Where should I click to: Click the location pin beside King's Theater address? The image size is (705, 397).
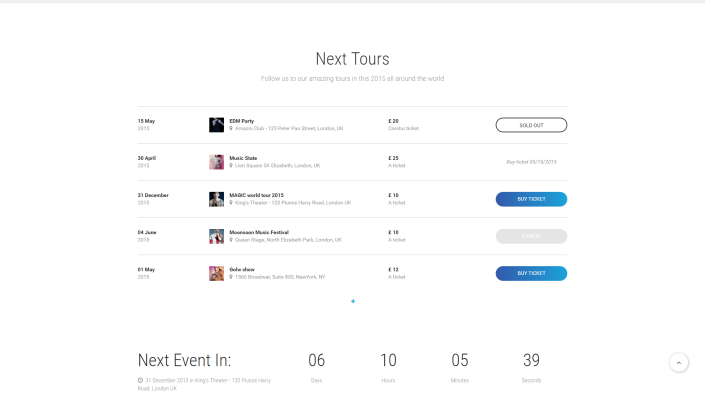[231, 203]
